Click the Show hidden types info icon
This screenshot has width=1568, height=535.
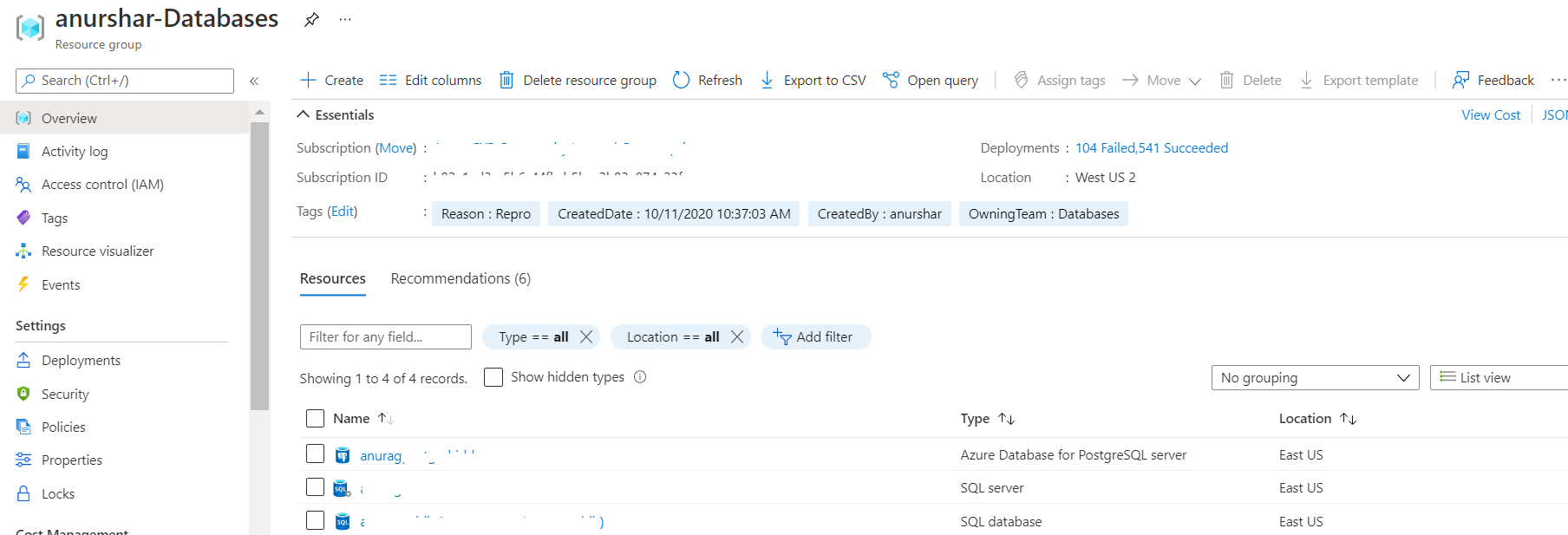pyautogui.click(x=640, y=377)
